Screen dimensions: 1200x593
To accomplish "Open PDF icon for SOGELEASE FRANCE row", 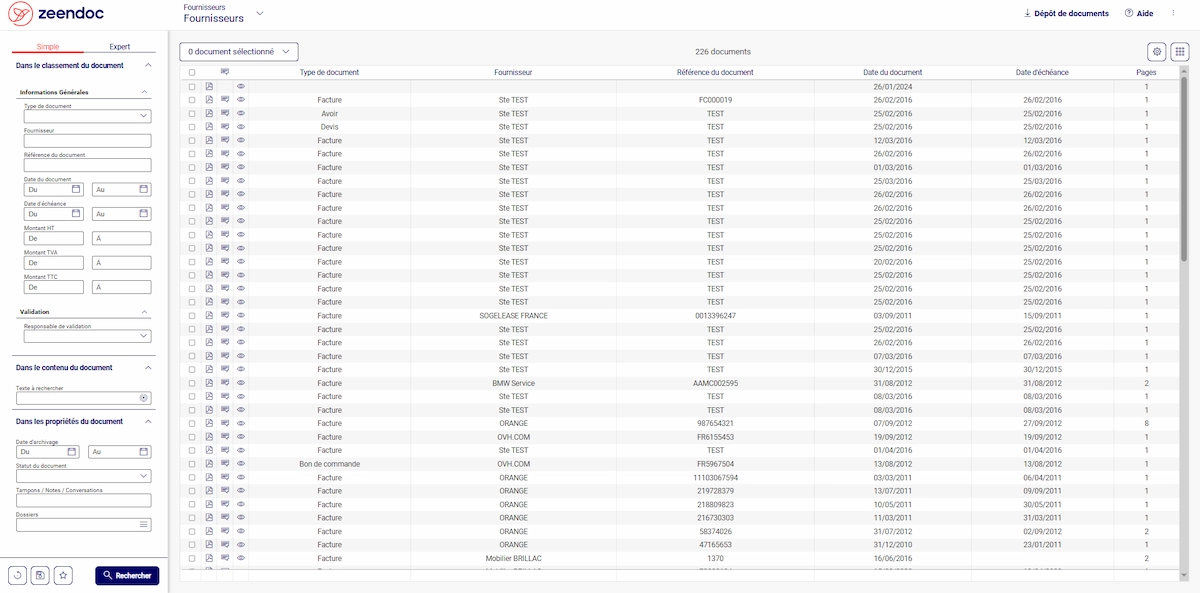I will 209,316.
